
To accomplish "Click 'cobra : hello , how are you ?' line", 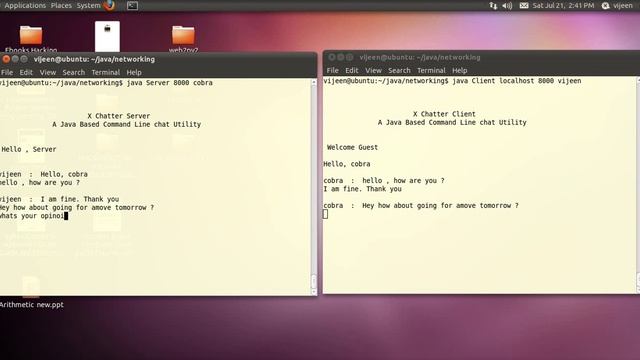I will click(x=384, y=180).
